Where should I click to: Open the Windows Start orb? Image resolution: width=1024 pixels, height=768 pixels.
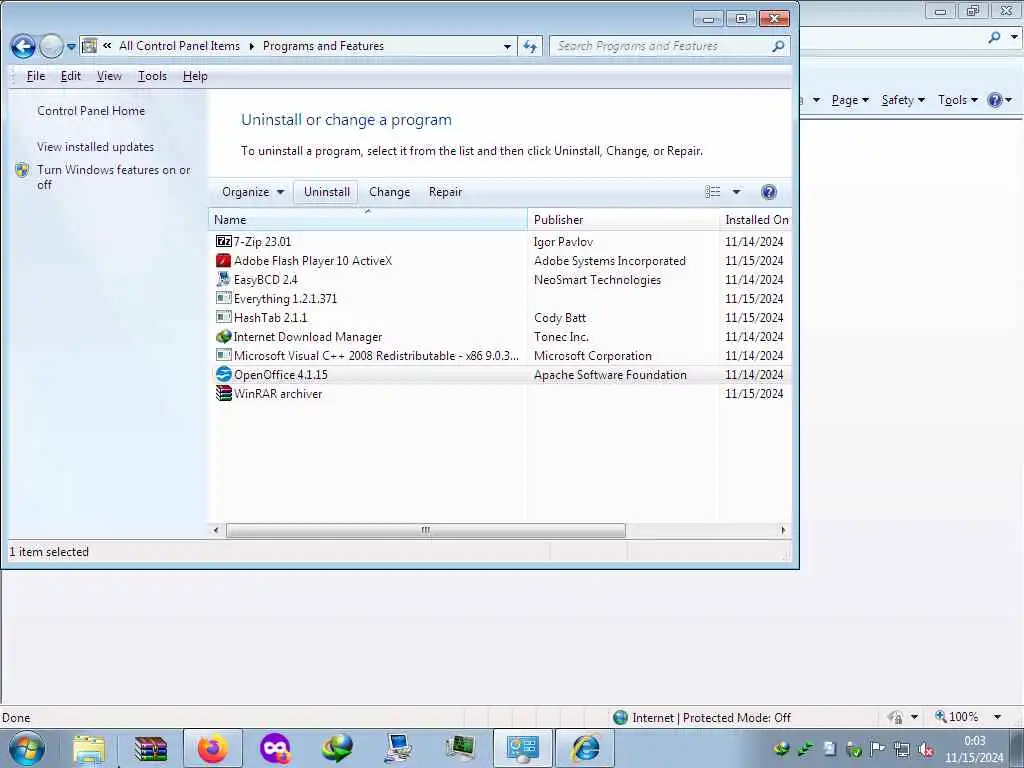(27, 748)
